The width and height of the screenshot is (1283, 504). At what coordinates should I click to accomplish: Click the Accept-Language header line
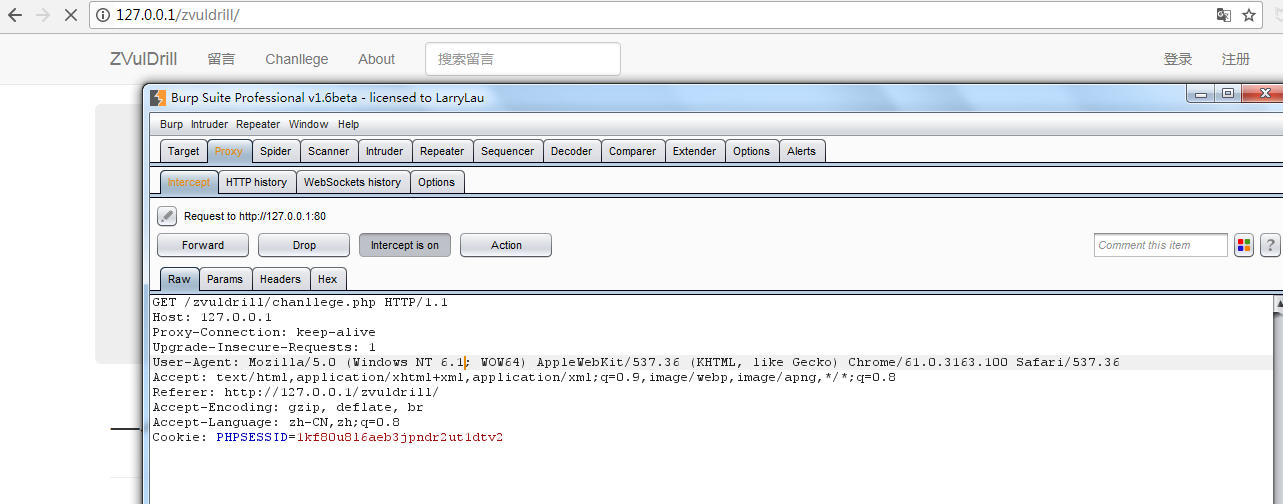(276, 422)
